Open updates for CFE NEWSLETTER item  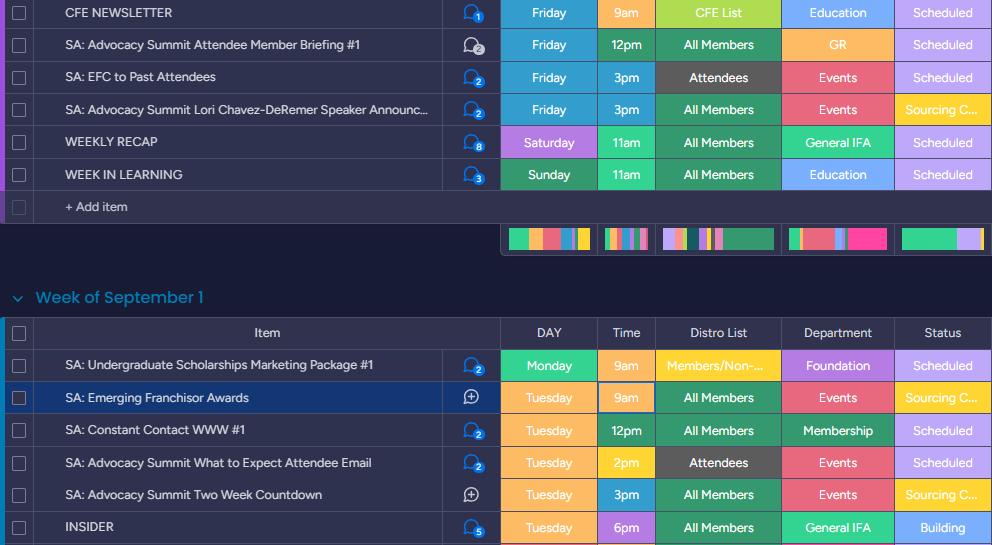pos(472,13)
